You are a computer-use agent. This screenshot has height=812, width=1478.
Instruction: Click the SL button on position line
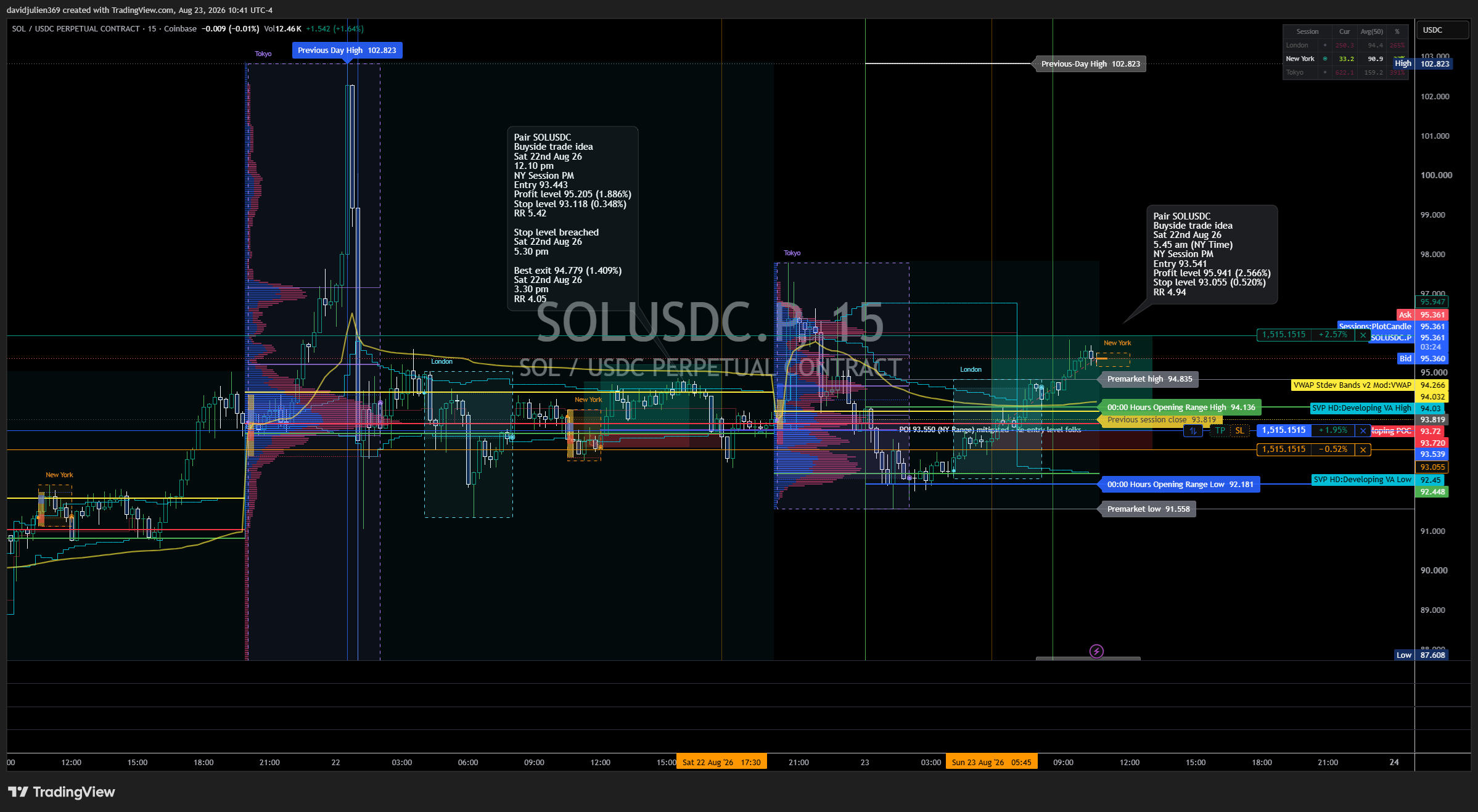pos(1240,431)
